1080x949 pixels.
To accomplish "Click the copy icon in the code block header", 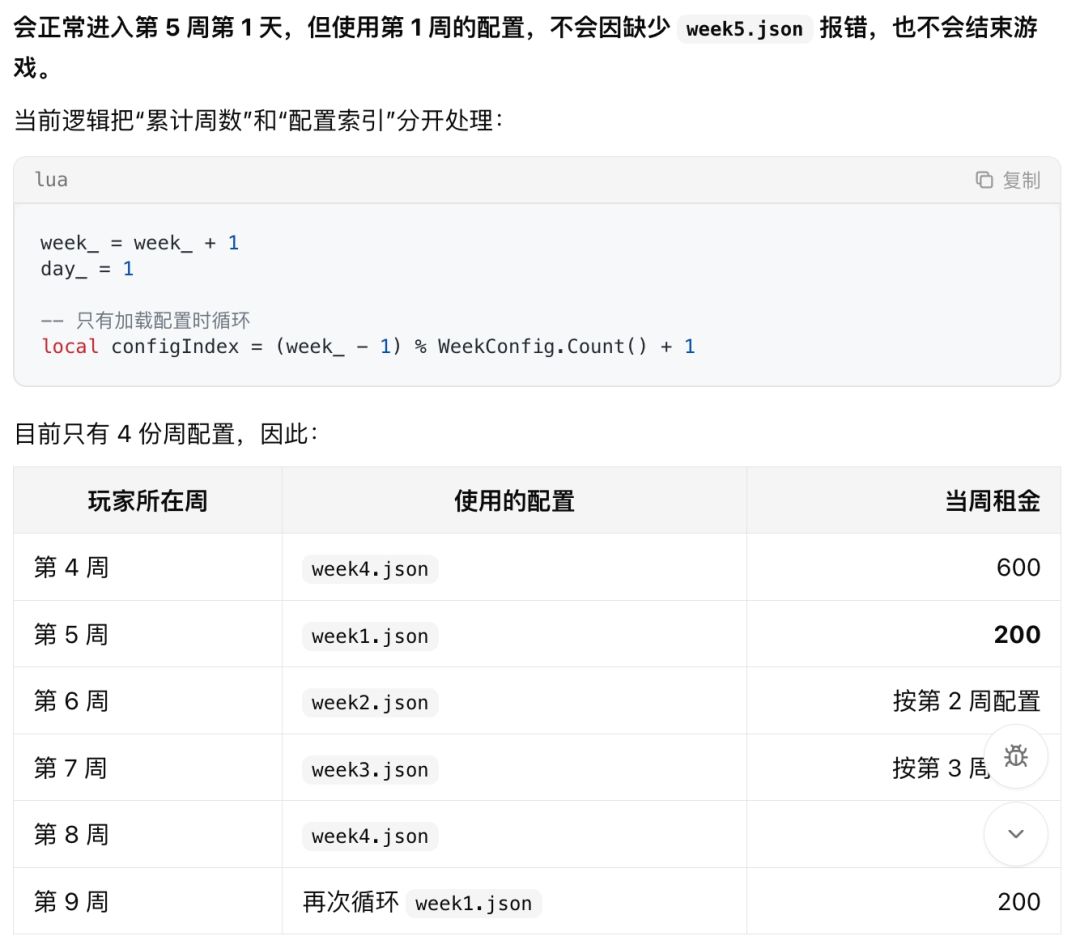I will pos(984,180).
